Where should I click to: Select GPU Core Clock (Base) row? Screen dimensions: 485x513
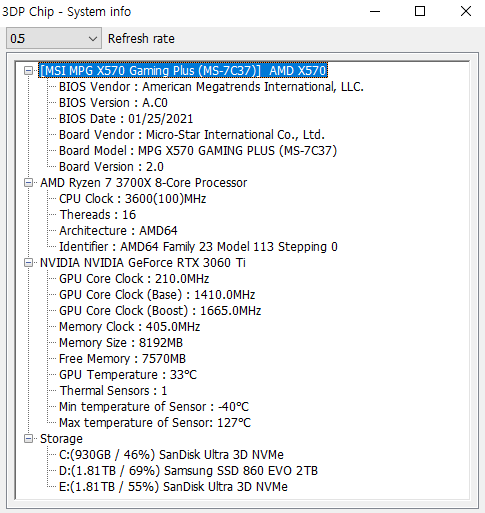(157, 295)
